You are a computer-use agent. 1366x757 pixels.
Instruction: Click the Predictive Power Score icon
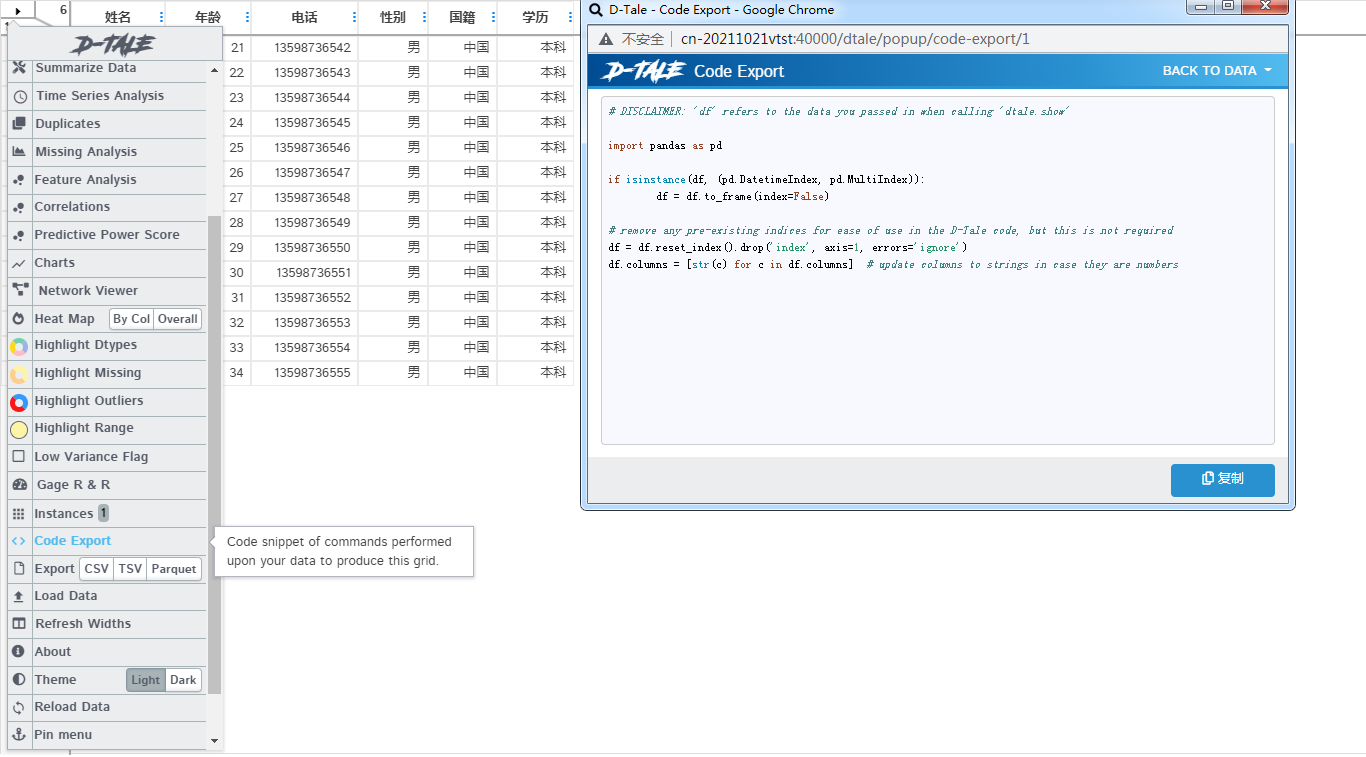tap(19, 235)
